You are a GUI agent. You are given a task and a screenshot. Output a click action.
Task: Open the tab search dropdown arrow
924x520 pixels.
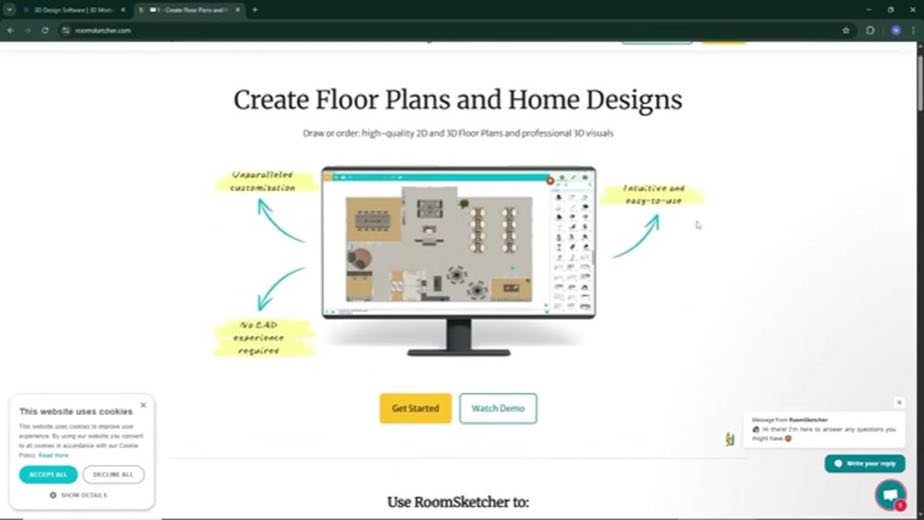9,10
